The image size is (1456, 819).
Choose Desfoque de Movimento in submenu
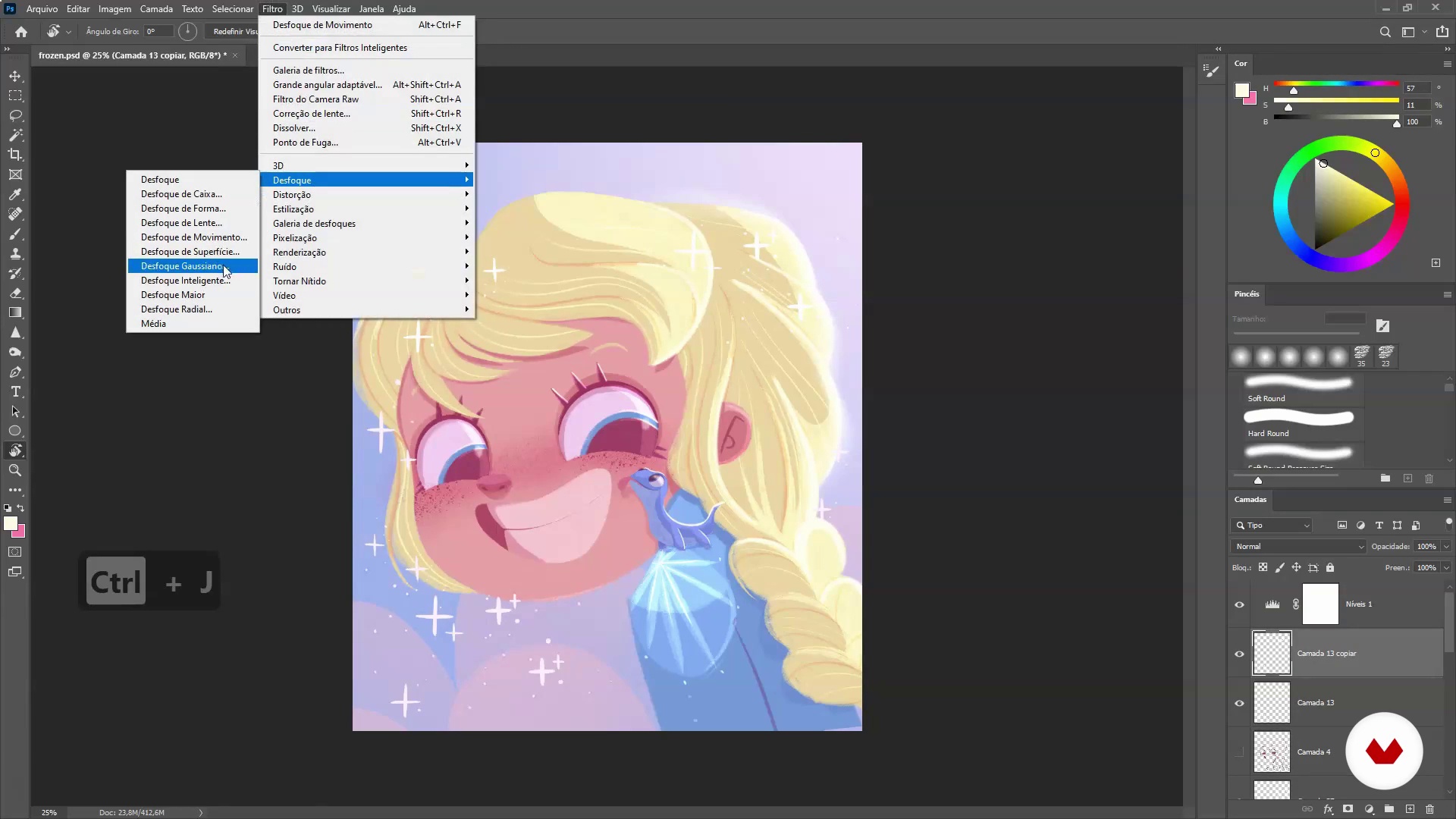tap(193, 237)
